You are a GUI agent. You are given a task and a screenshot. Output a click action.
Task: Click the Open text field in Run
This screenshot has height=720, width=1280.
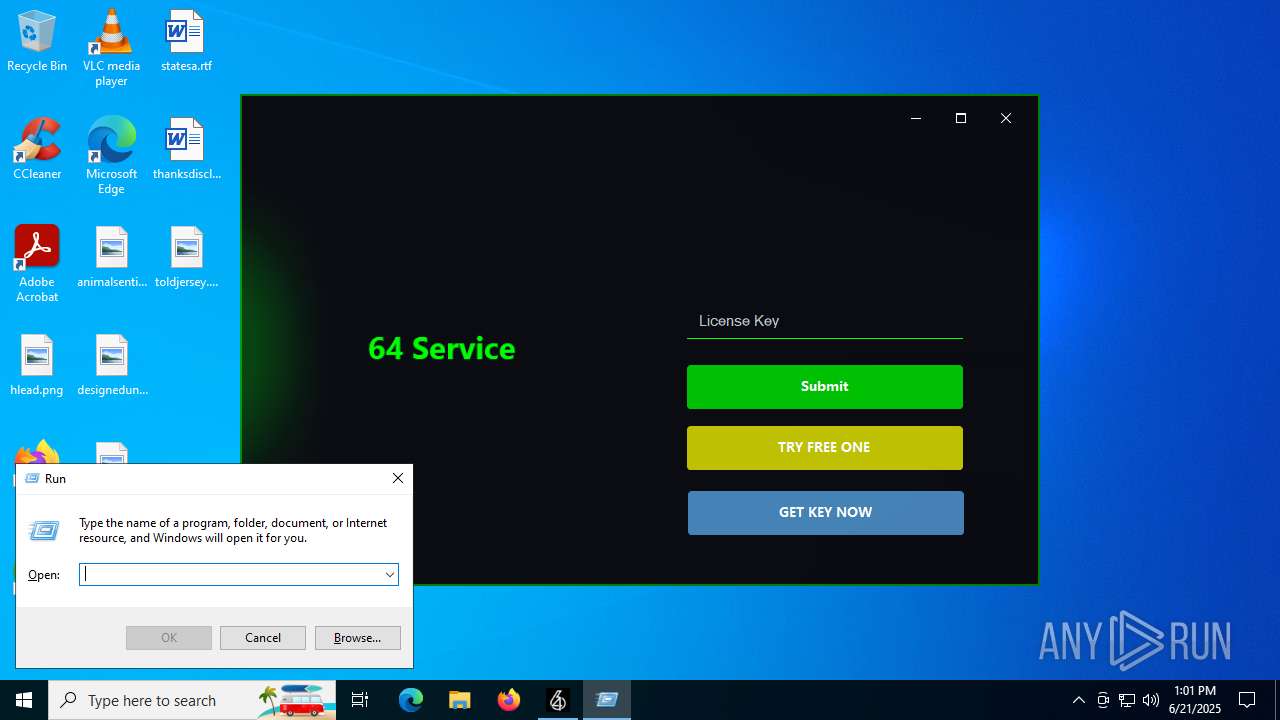230,574
